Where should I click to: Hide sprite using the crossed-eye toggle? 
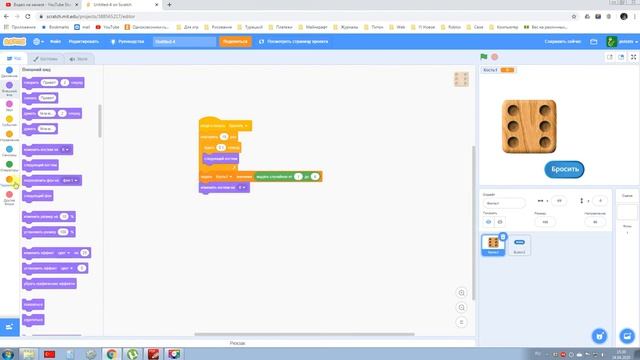[x=500, y=222]
